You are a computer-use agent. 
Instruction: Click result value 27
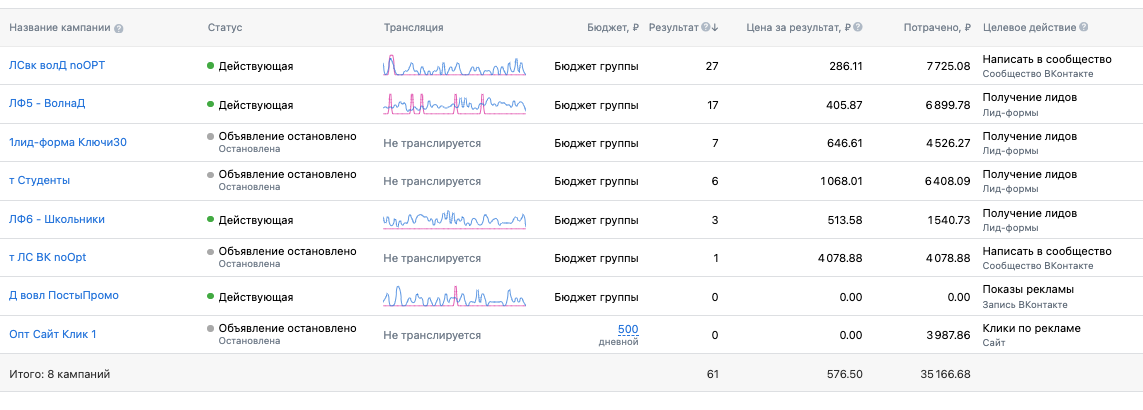tap(712, 66)
